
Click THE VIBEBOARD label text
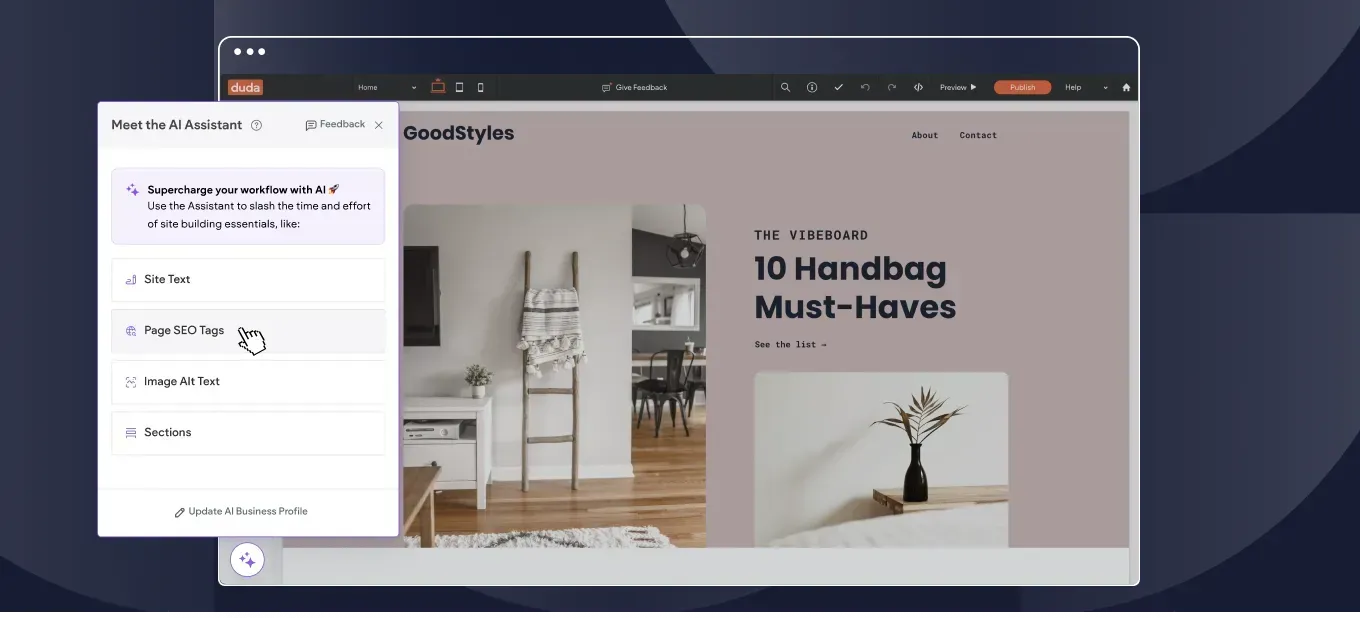pyautogui.click(x=811, y=235)
